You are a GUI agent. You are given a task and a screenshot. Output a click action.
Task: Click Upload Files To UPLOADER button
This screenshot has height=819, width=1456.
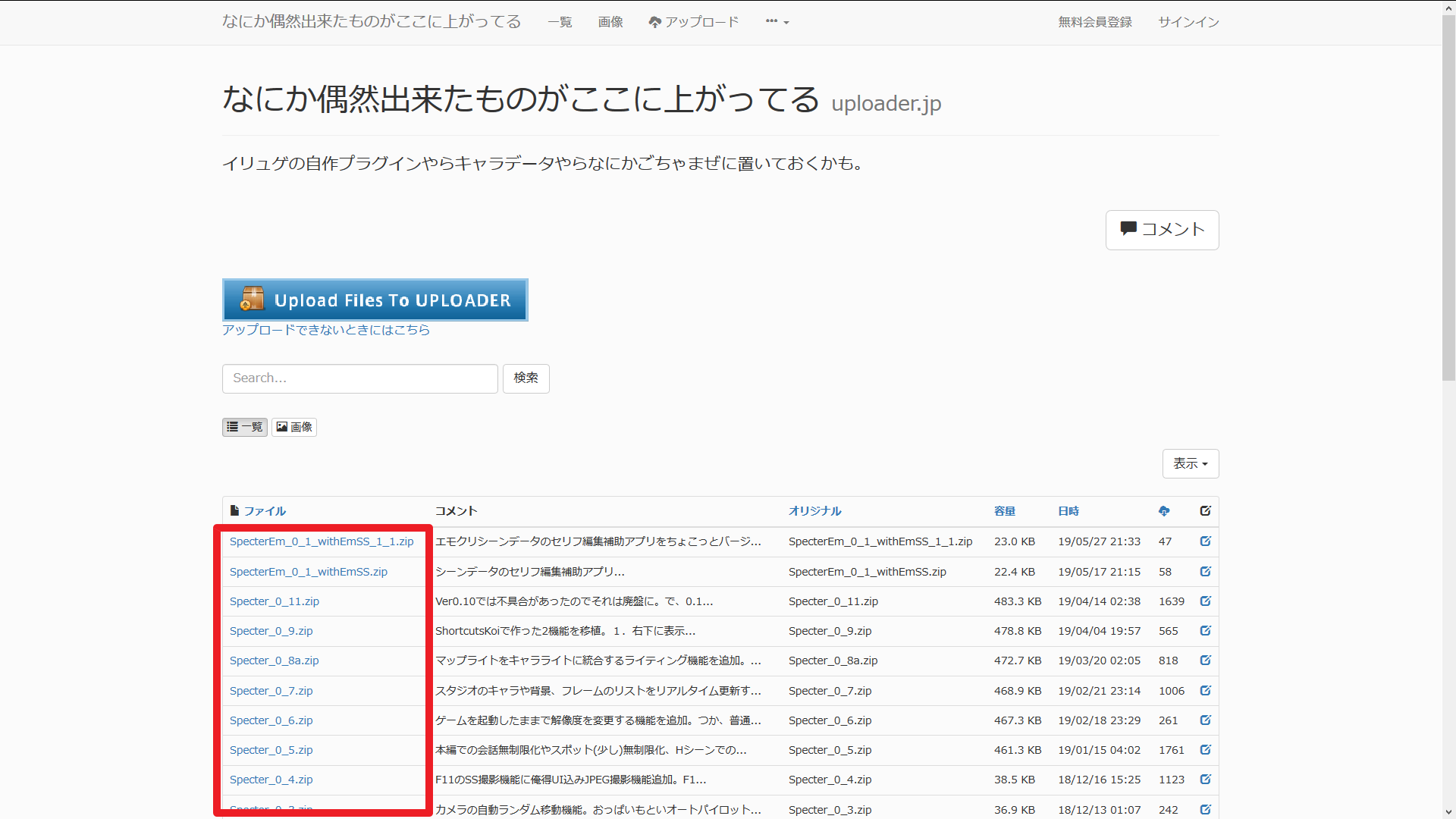(x=375, y=300)
